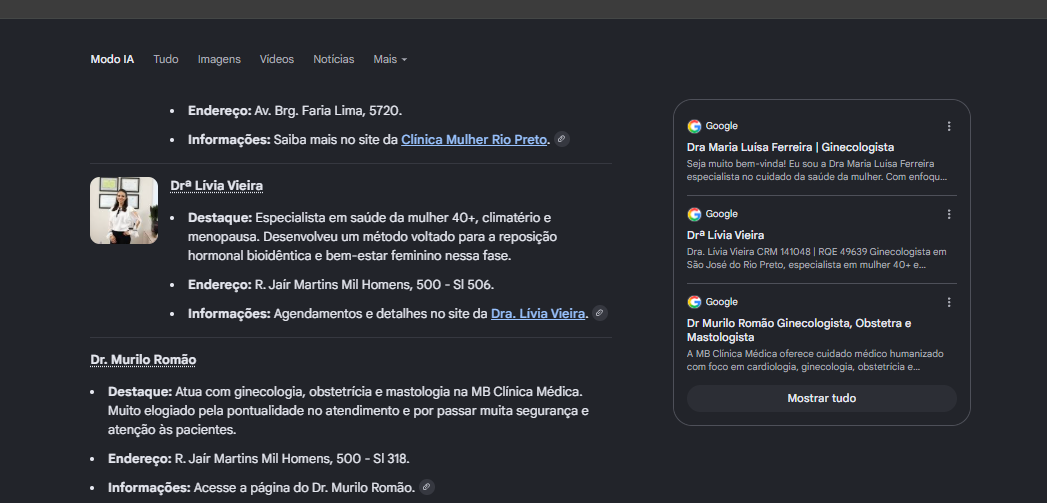Select the Modo IA tab
This screenshot has width=1047, height=503.
tap(112, 59)
